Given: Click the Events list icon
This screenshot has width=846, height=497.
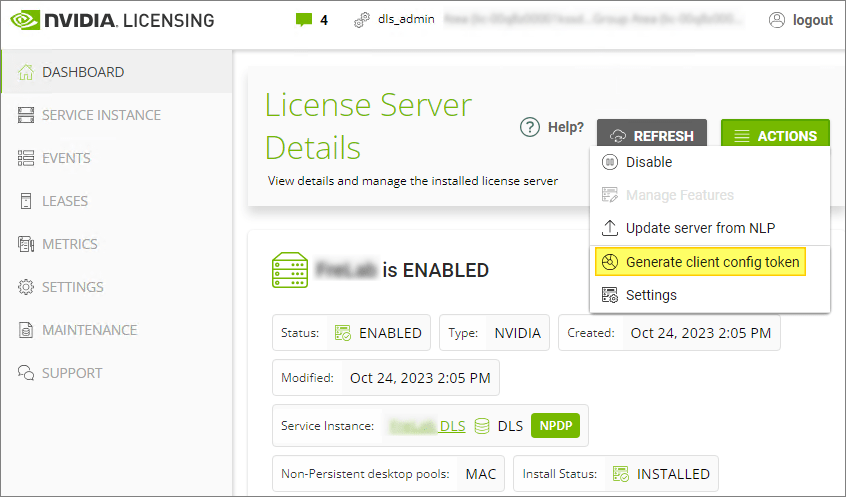Looking at the screenshot, I should coord(26,158).
